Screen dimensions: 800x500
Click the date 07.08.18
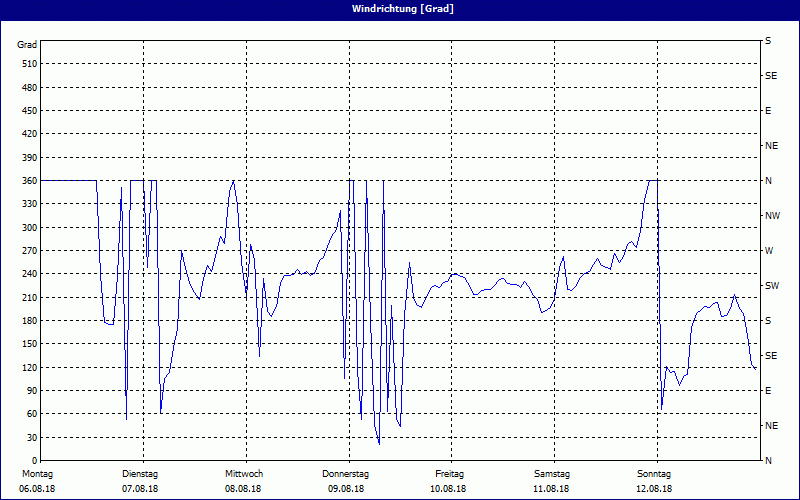140,489
